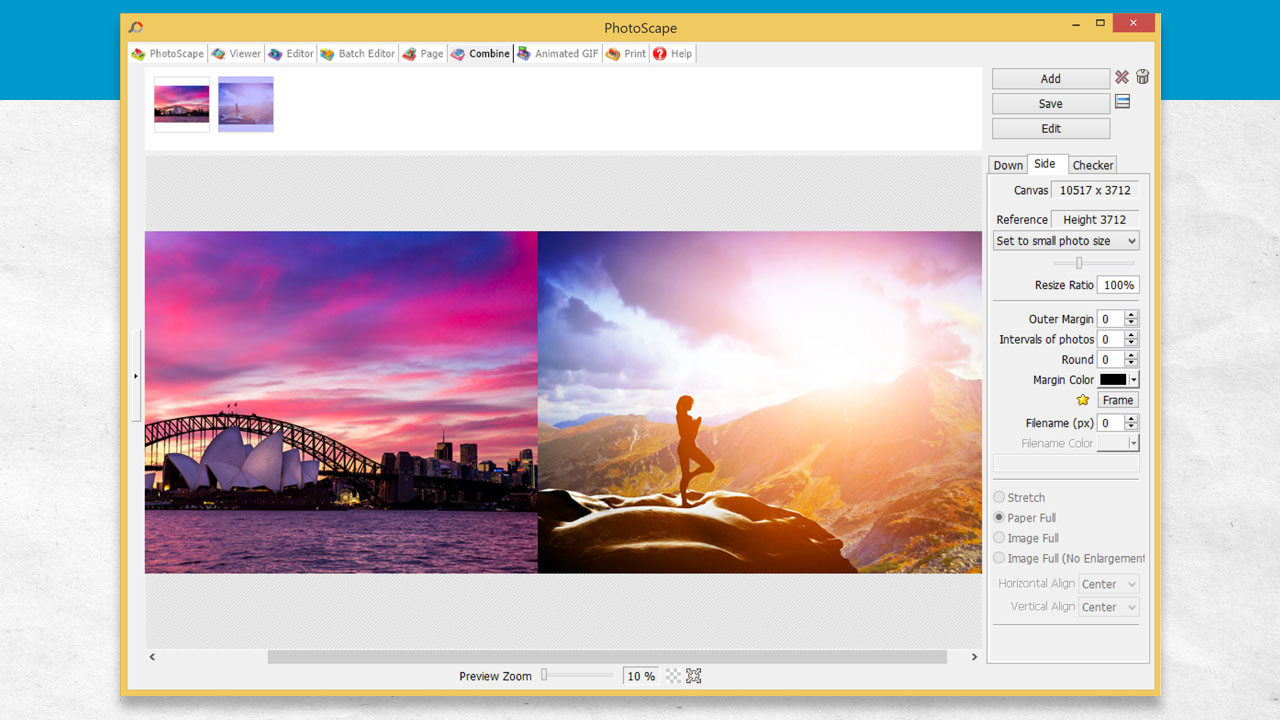Switch to the Down tab
The height and width of the screenshot is (720, 1280).
[x=1008, y=165]
